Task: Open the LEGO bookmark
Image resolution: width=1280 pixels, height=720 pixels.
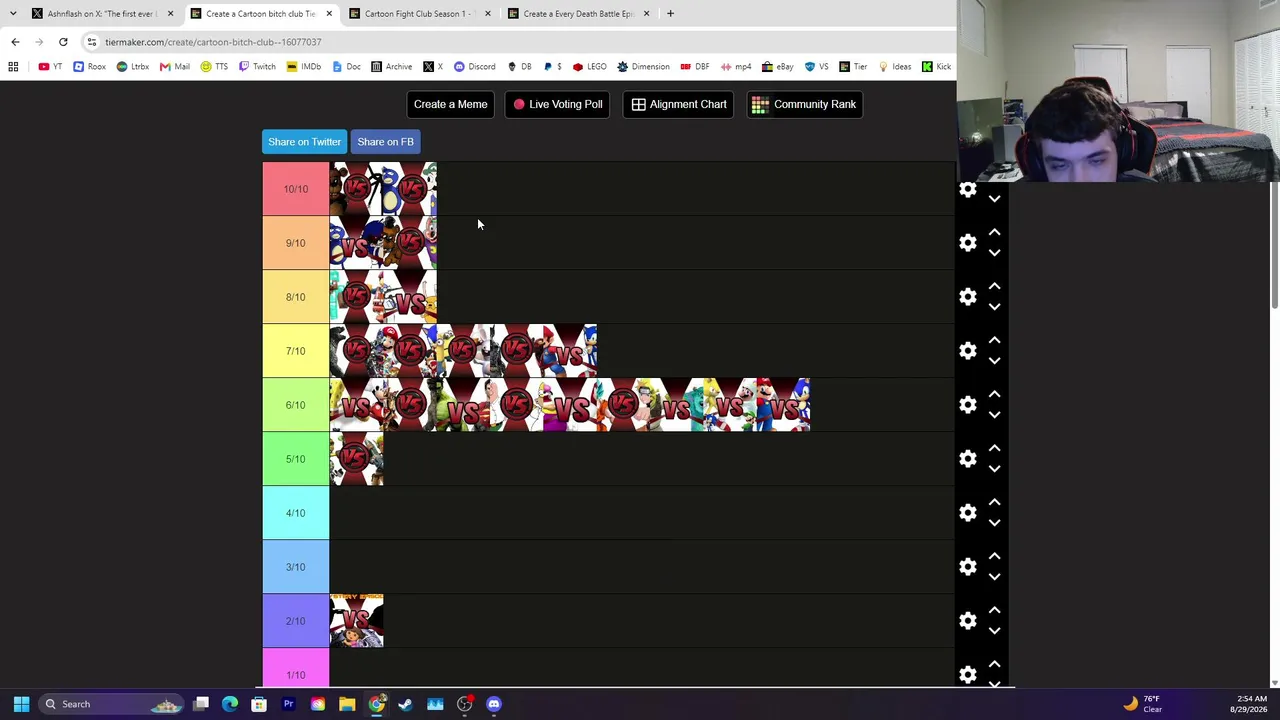Action: tap(590, 67)
